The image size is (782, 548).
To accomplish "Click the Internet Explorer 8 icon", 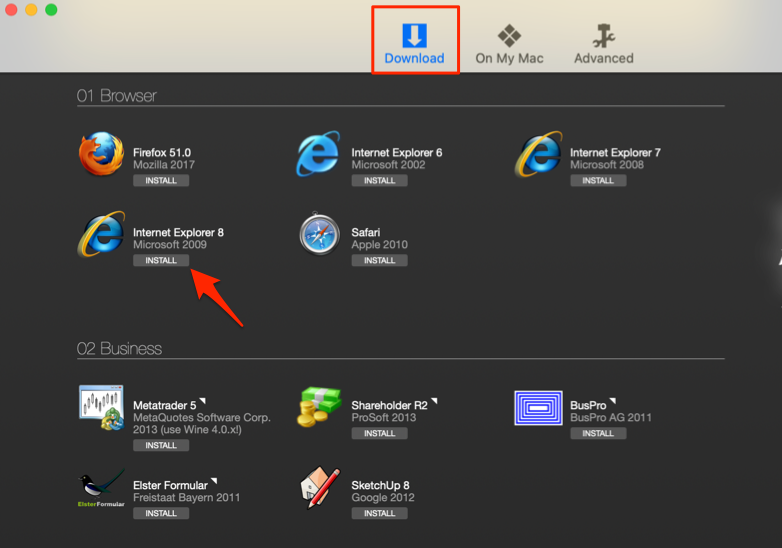I will pos(101,235).
